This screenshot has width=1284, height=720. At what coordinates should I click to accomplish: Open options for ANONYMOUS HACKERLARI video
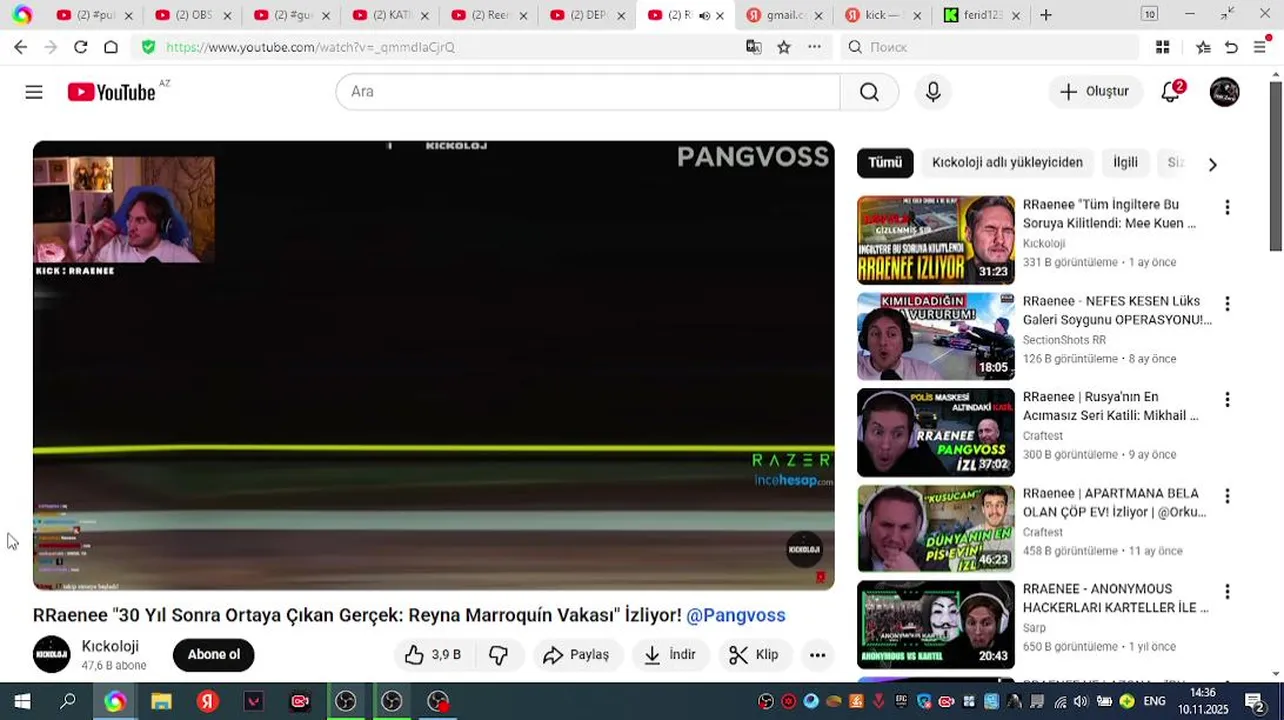[x=1227, y=592]
